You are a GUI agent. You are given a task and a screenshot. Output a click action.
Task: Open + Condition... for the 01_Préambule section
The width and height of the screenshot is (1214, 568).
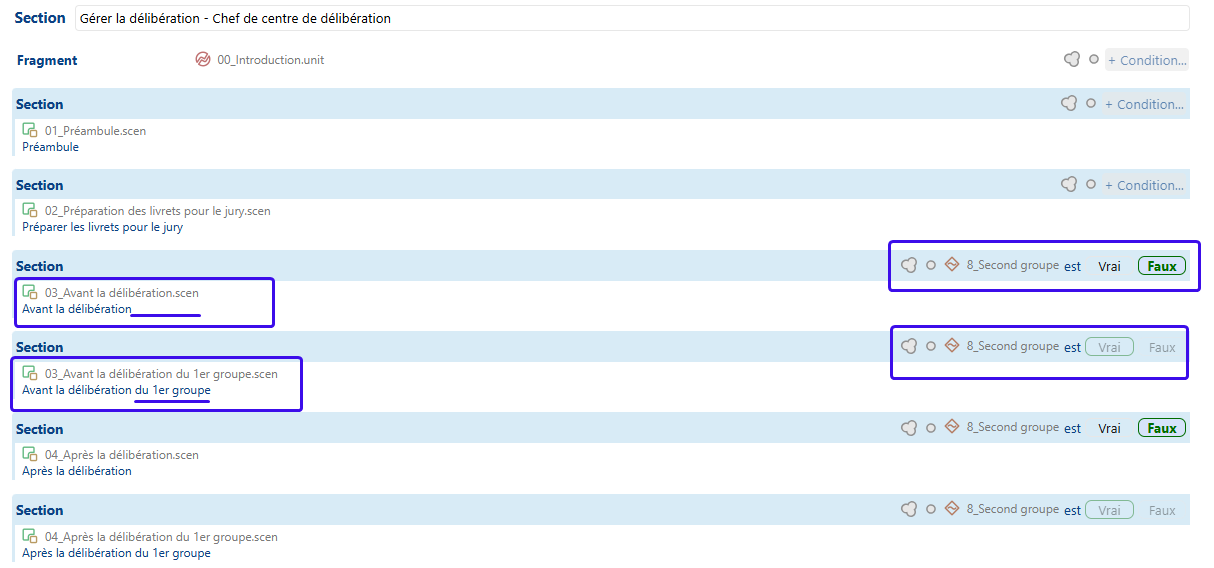(1144, 104)
